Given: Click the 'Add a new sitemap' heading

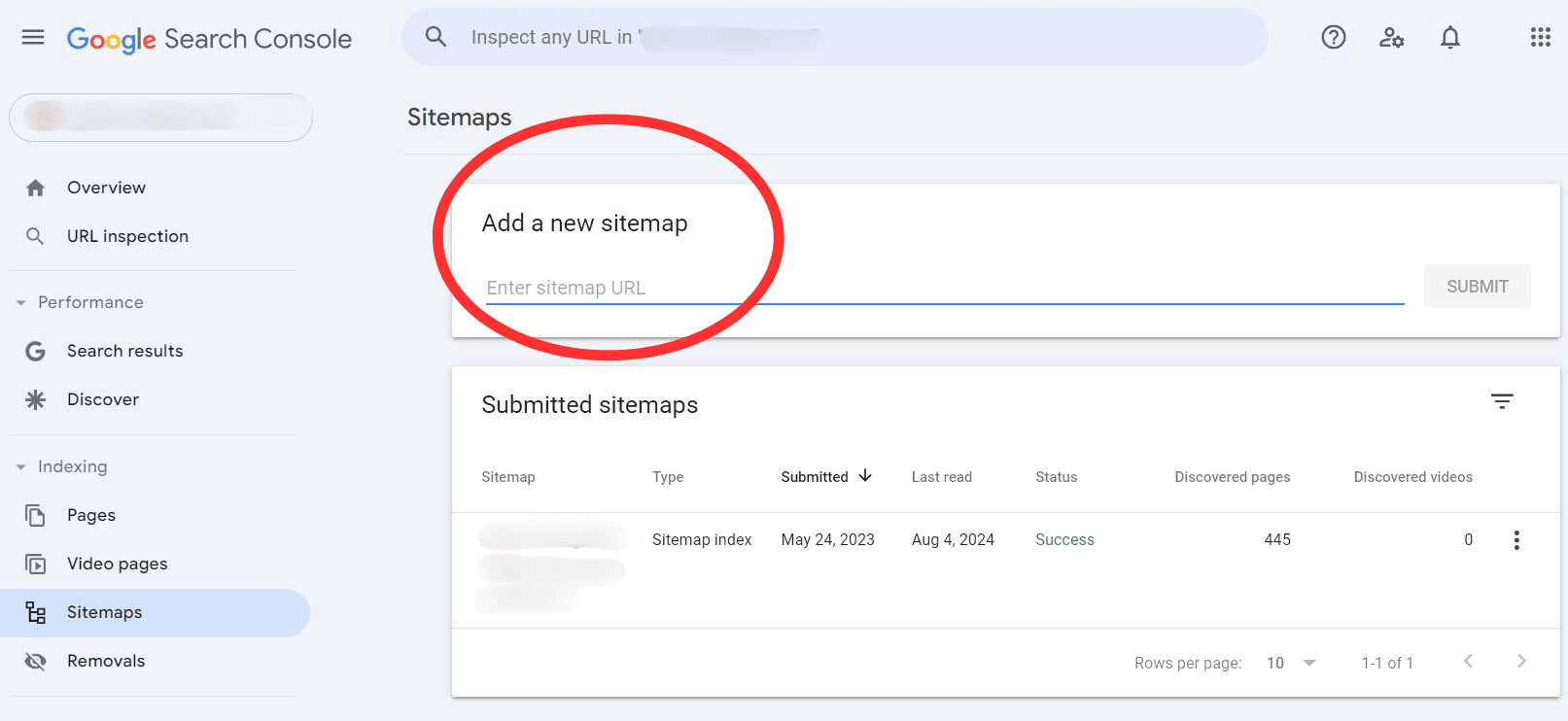Looking at the screenshot, I should [584, 223].
